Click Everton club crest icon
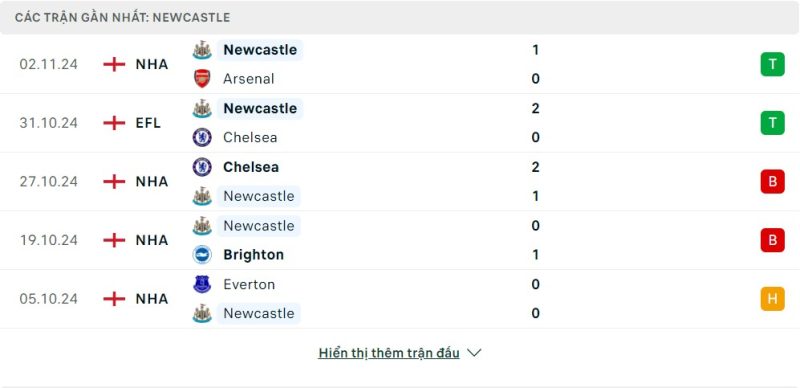The height and width of the screenshot is (388, 800). (x=202, y=284)
